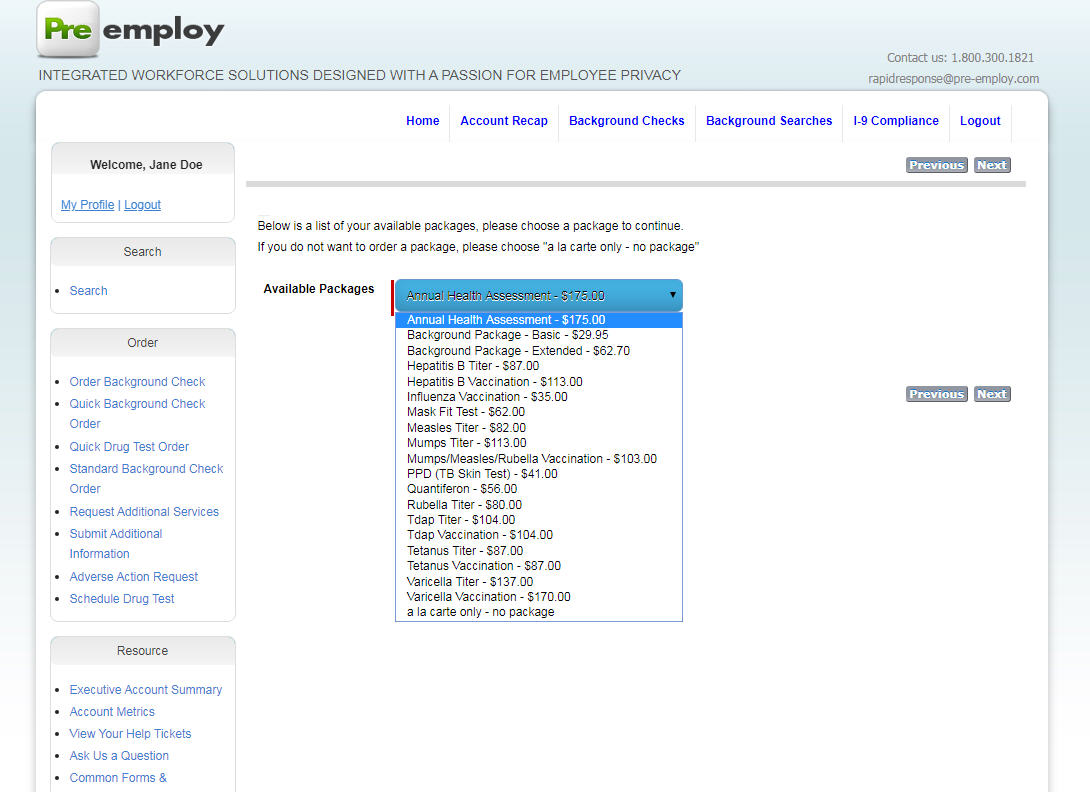1090x792 pixels.
Task: Choose Varicella Vaccination - $170.00
Action: click(x=488, y=597)
